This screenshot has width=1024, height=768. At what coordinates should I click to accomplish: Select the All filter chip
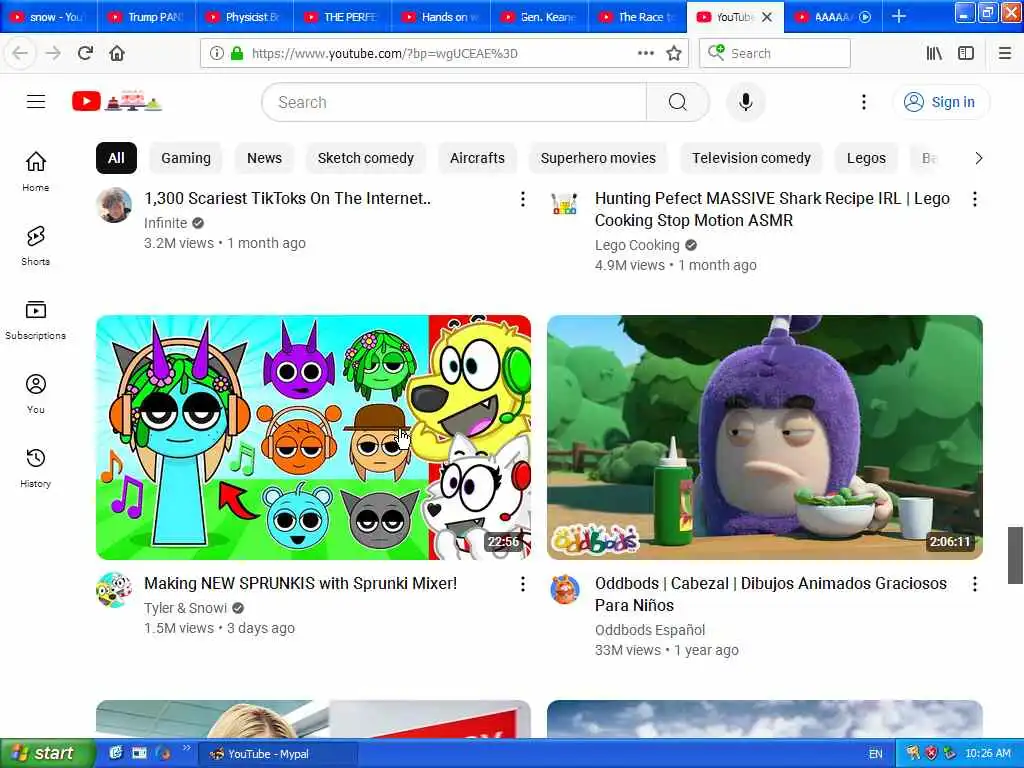pyautogui.click(x=116, y=158)
